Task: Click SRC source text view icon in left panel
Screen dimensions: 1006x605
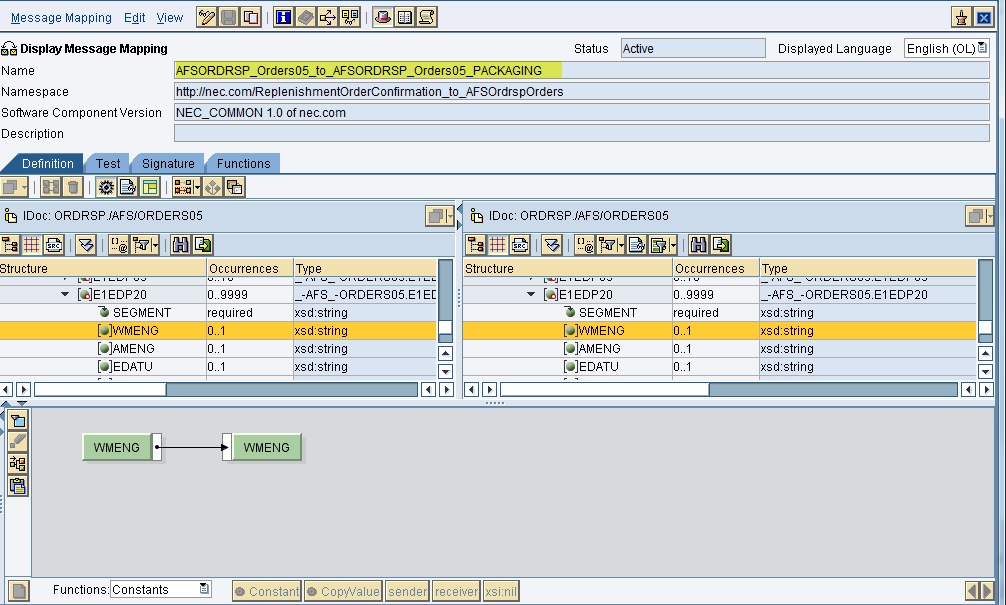Action: point(54,245)
